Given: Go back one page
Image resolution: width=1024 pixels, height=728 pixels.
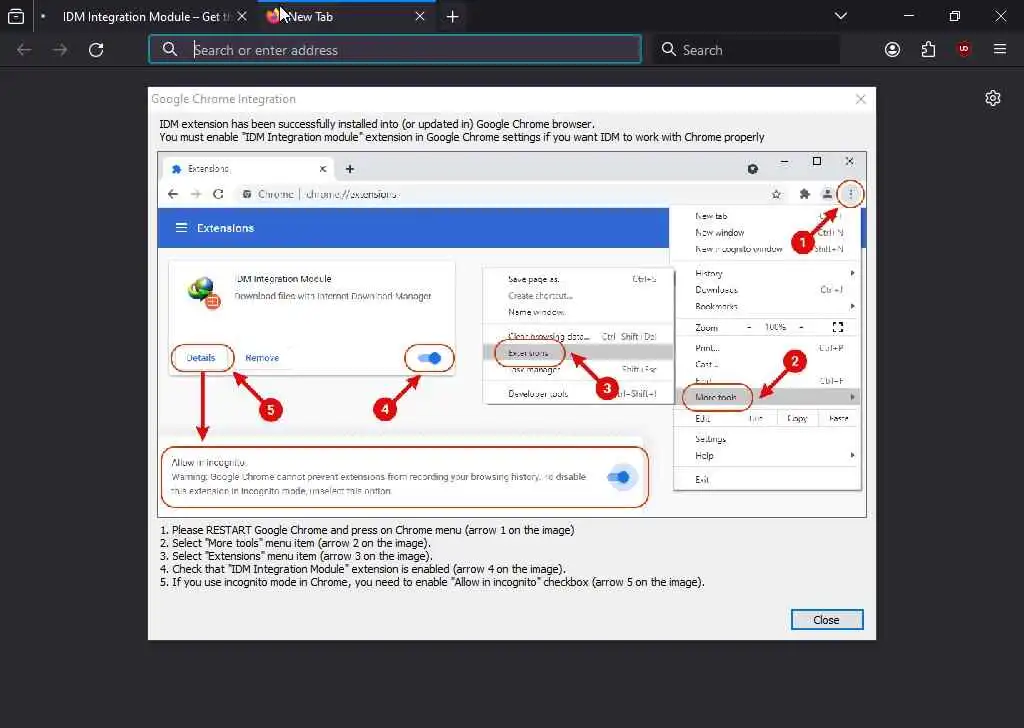Looking at the screenshot, I should [x=24, y=50].
